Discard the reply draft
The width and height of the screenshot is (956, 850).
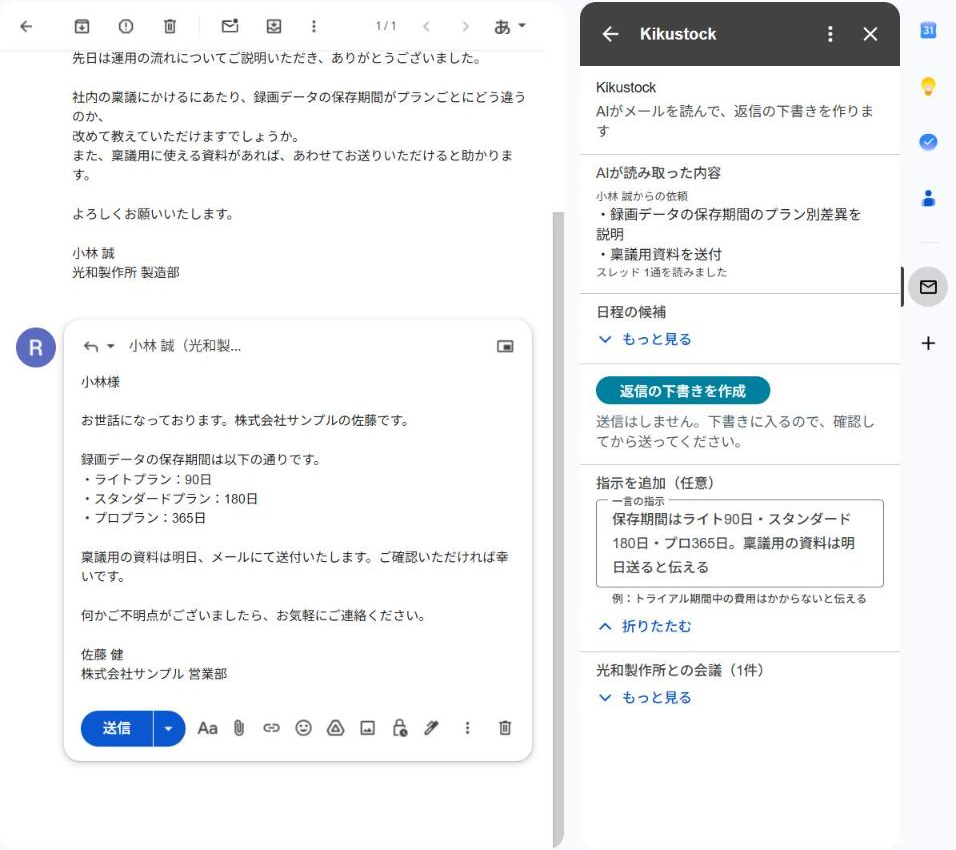click(505, 728)
